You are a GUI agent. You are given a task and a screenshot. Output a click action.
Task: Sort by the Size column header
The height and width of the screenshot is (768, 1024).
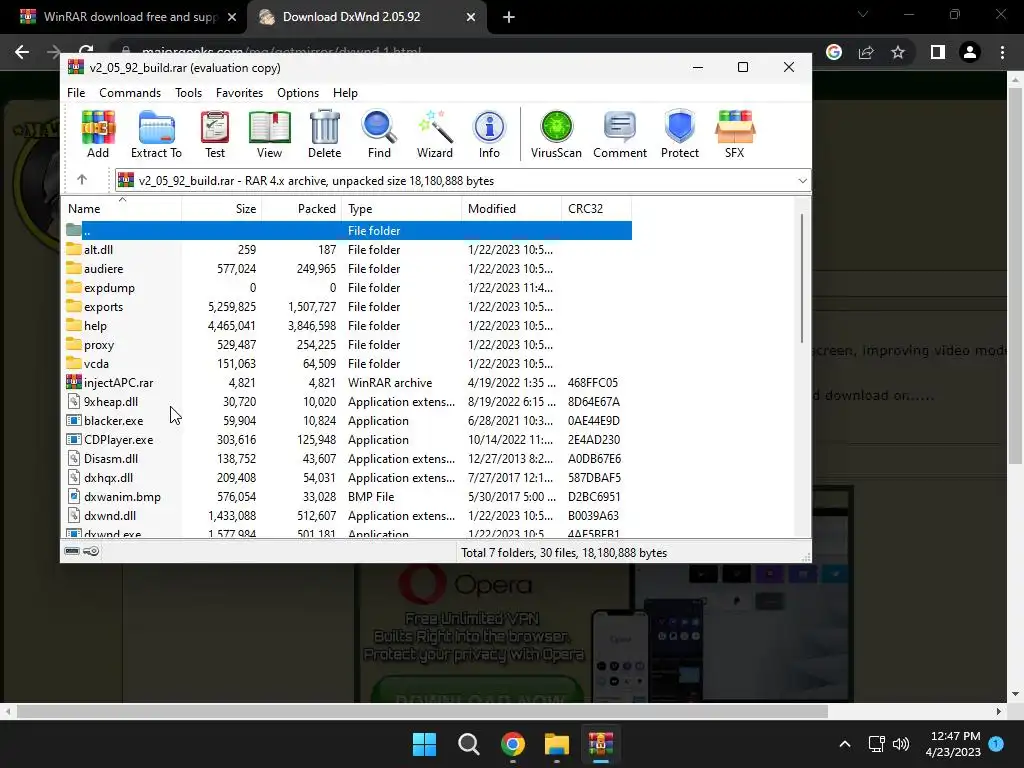222,209
